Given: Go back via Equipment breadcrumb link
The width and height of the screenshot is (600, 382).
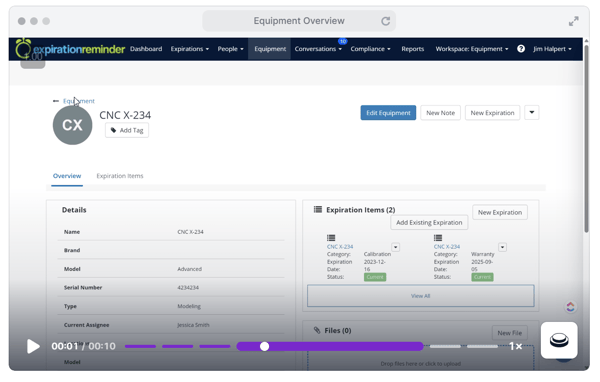Looking at the screenshot, I should [x=79, y=101].
